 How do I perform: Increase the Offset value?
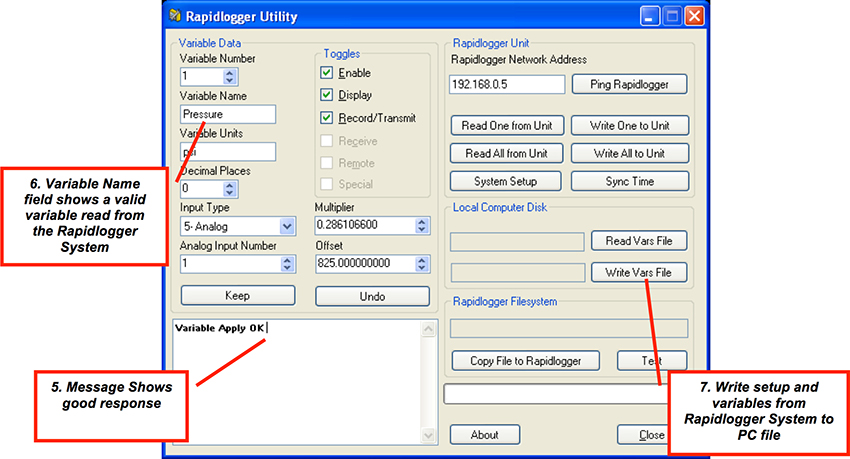(x=422, y=260)
